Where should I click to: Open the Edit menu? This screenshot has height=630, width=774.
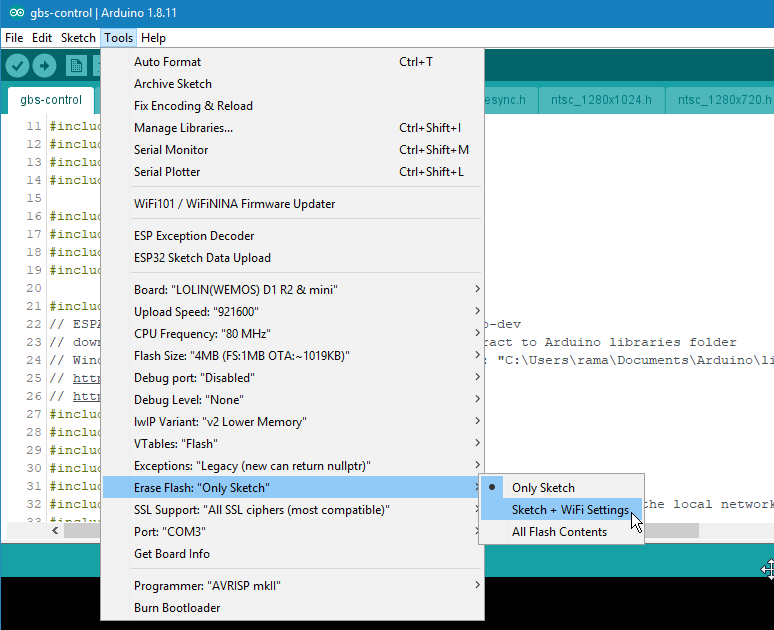[x=42, y=38]
